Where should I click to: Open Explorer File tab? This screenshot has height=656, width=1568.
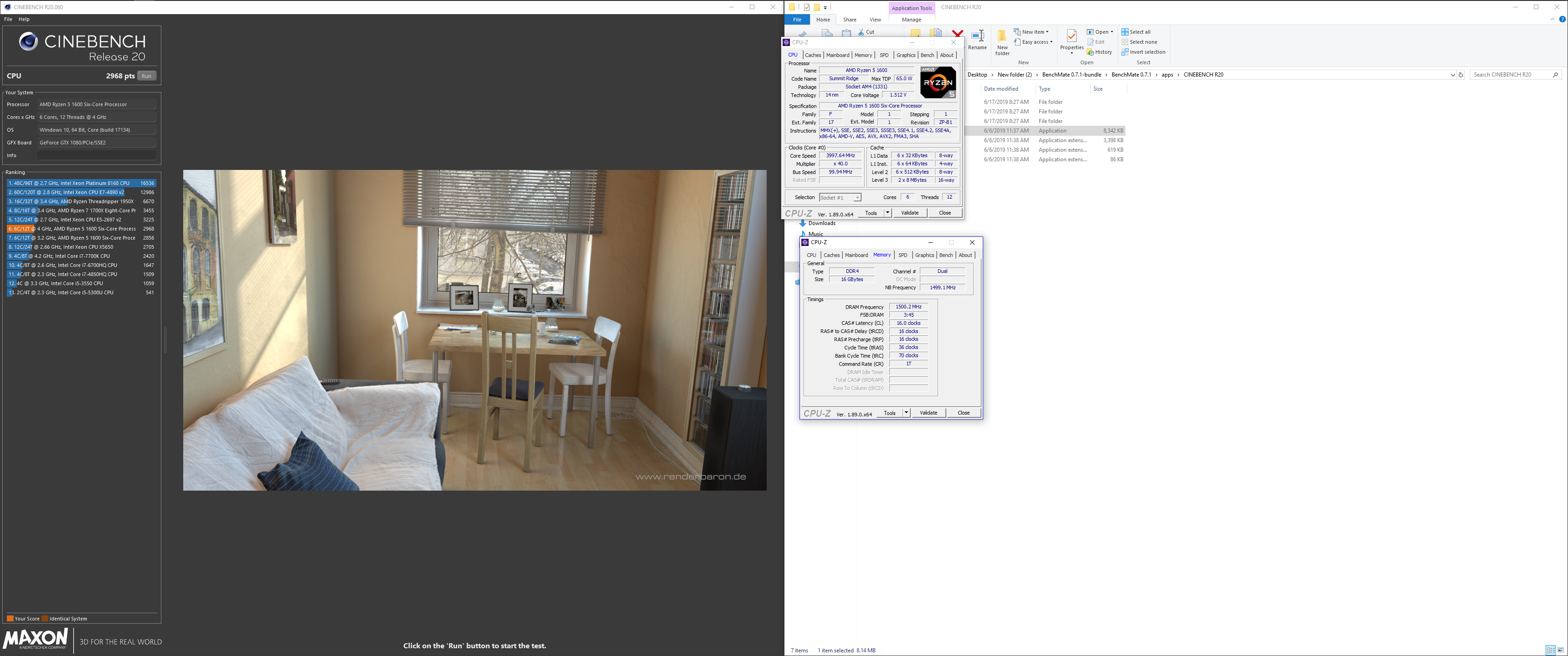[797, 20]
